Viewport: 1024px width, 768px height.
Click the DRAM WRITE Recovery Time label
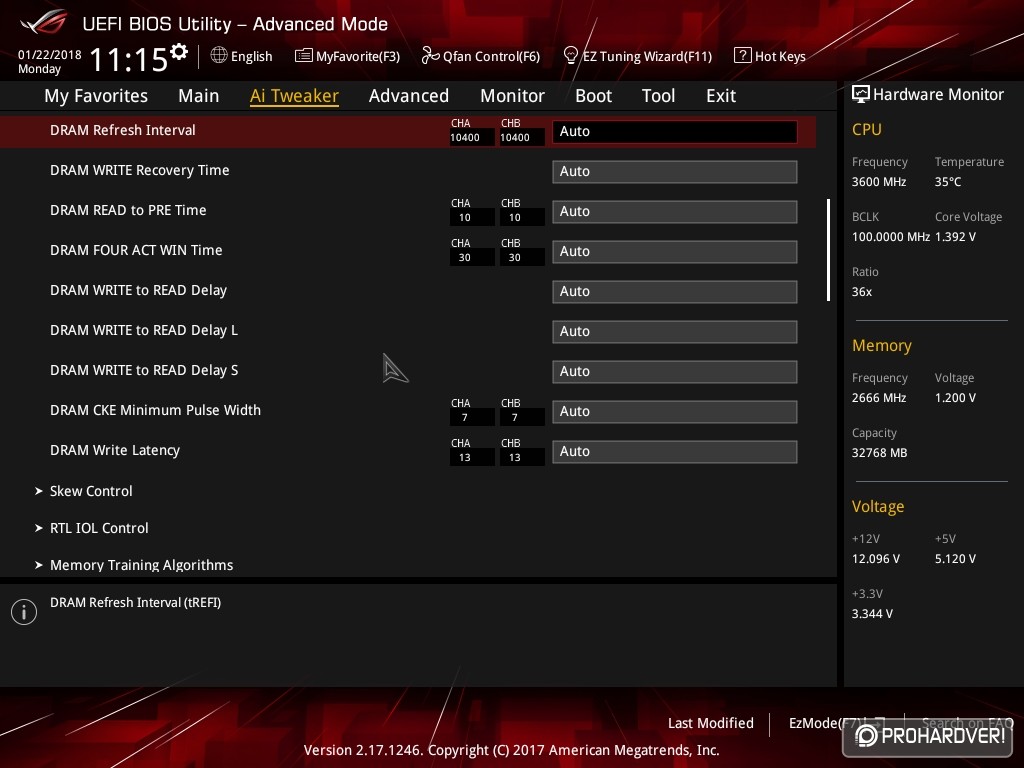pyautogui.click(x=140, y=170)
